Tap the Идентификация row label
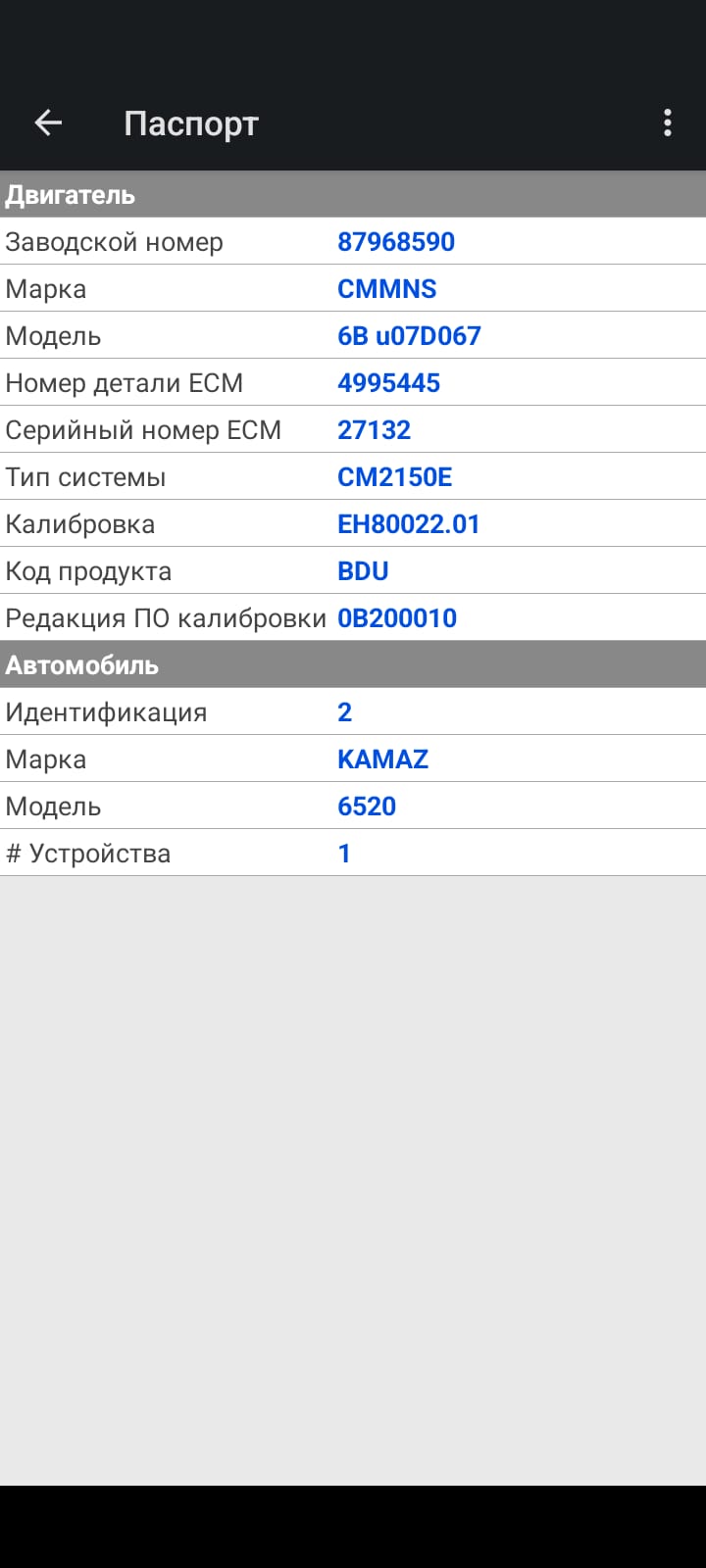The width and height of the screenshot is (706, 1568). (106, 712)
